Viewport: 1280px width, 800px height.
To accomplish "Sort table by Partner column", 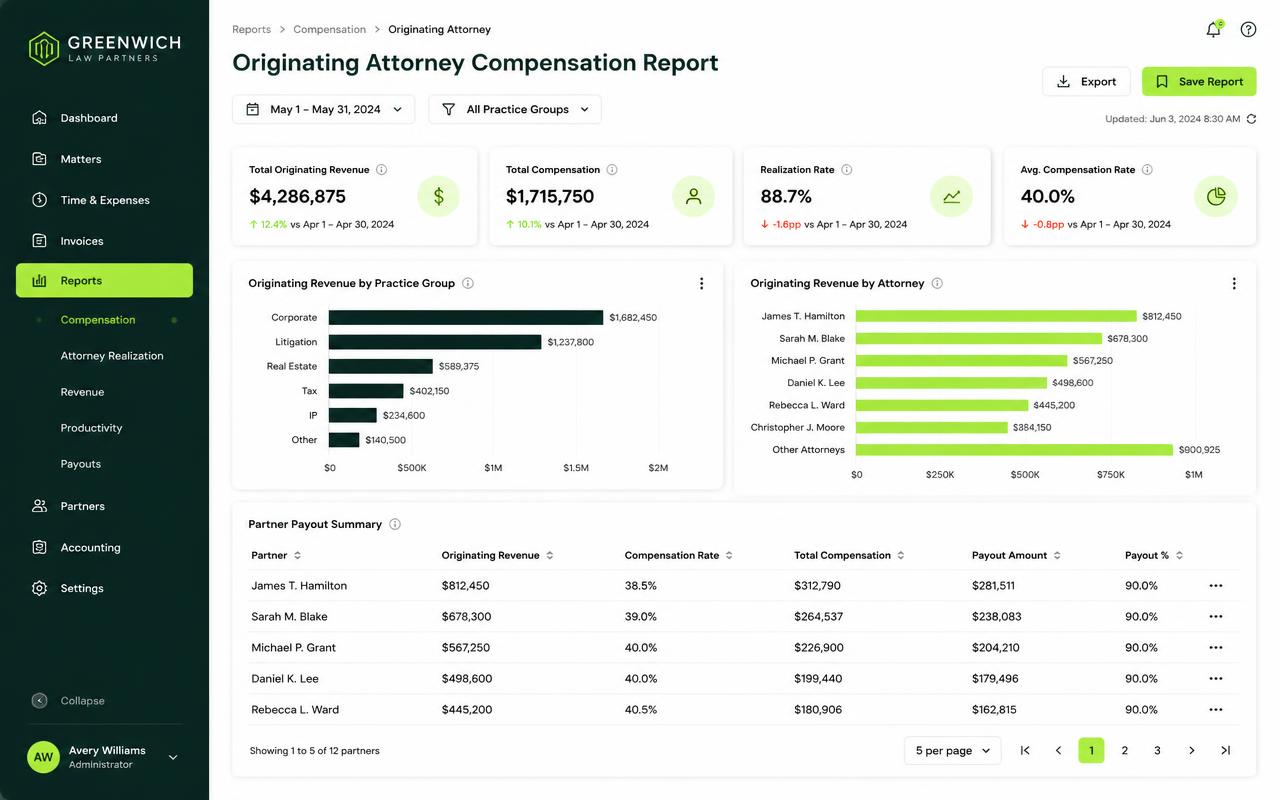I will tap(276, 555).
